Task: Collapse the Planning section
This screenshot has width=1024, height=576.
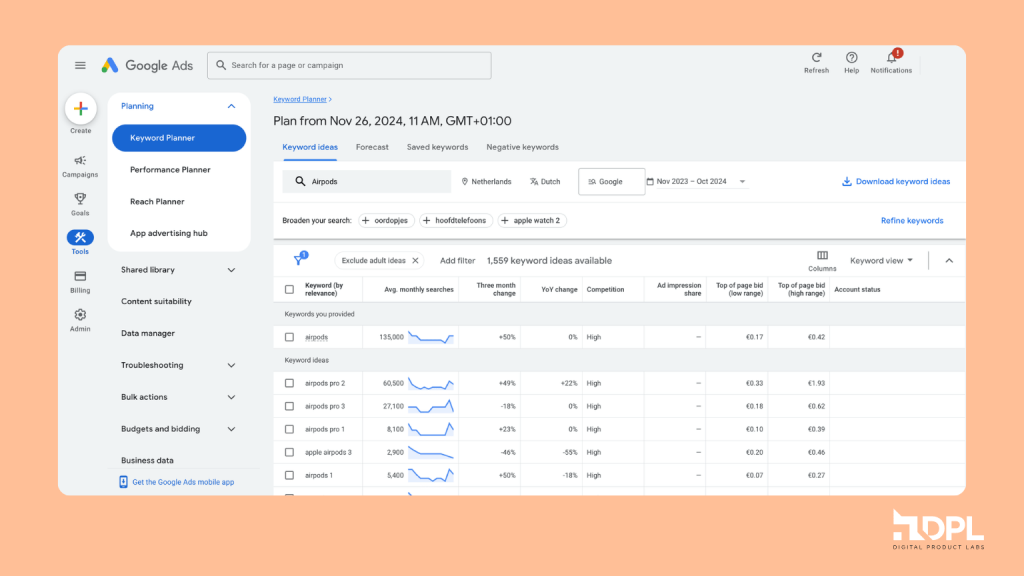Action: coord(231,106)
